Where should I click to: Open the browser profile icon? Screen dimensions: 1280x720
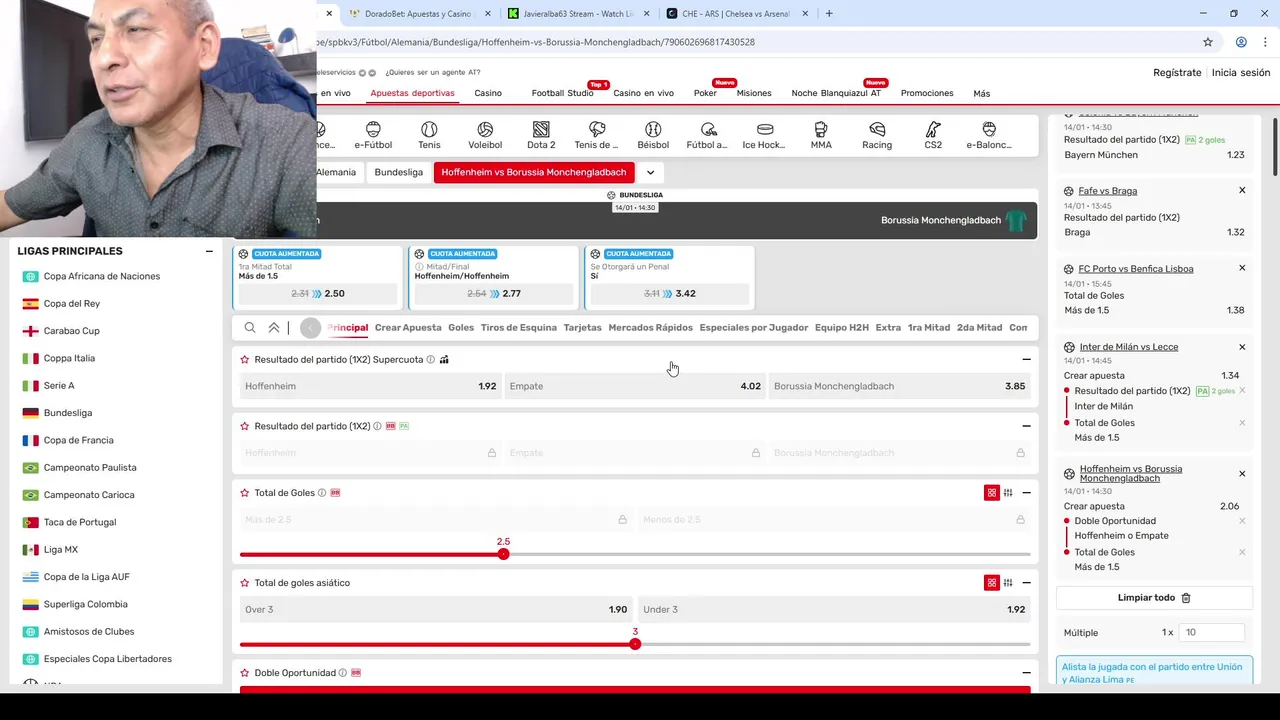tap(1241, 42)
